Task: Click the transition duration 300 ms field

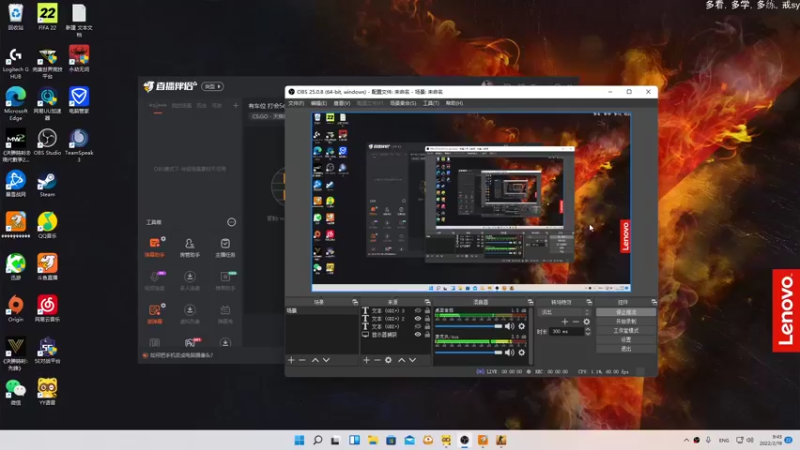Action: point(566,332)
